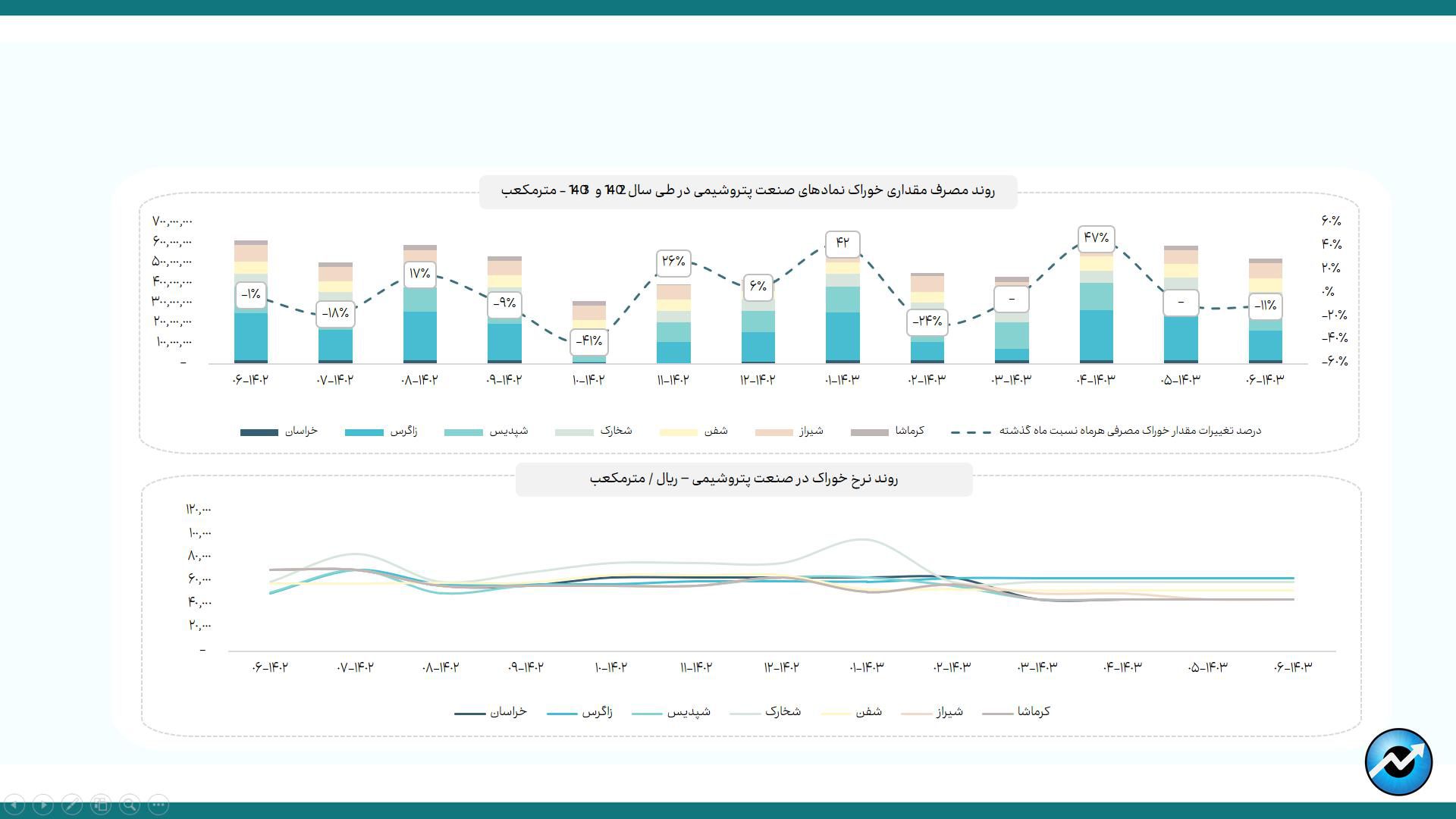Screen dimensions: 1456x819
Task: Open pen and laser pointer tools
Action: click(72, 805)
